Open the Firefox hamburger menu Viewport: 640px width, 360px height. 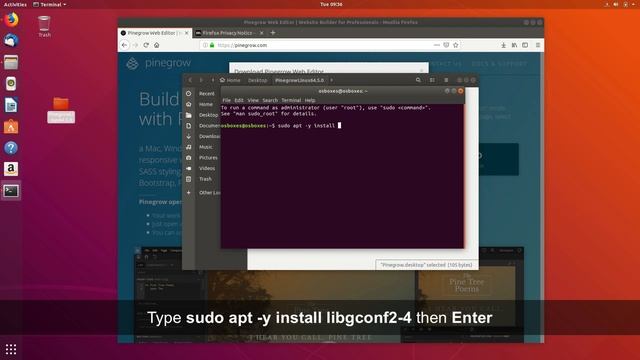coord(538,45)
